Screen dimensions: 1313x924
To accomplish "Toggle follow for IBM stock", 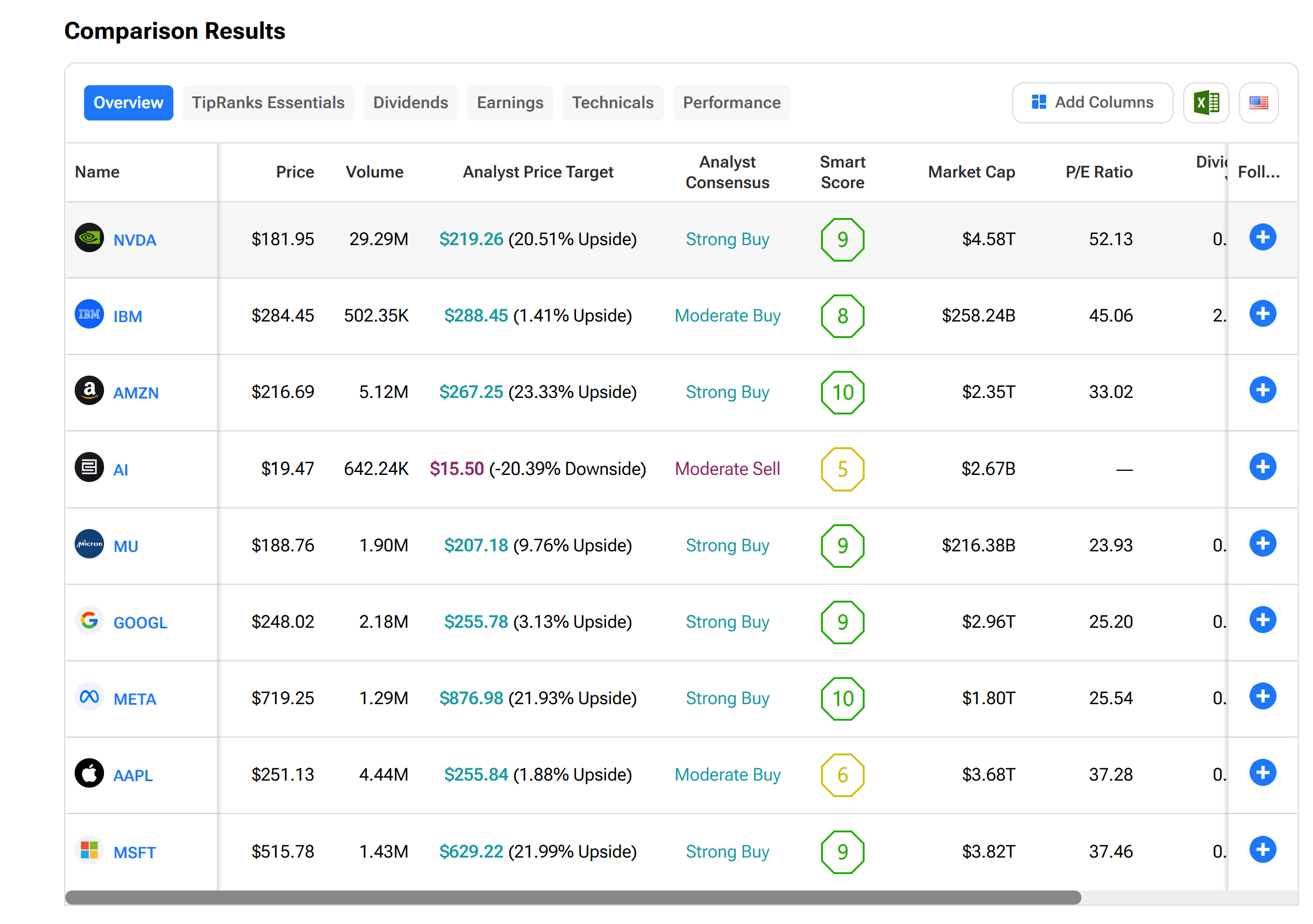I will 1262,314.
